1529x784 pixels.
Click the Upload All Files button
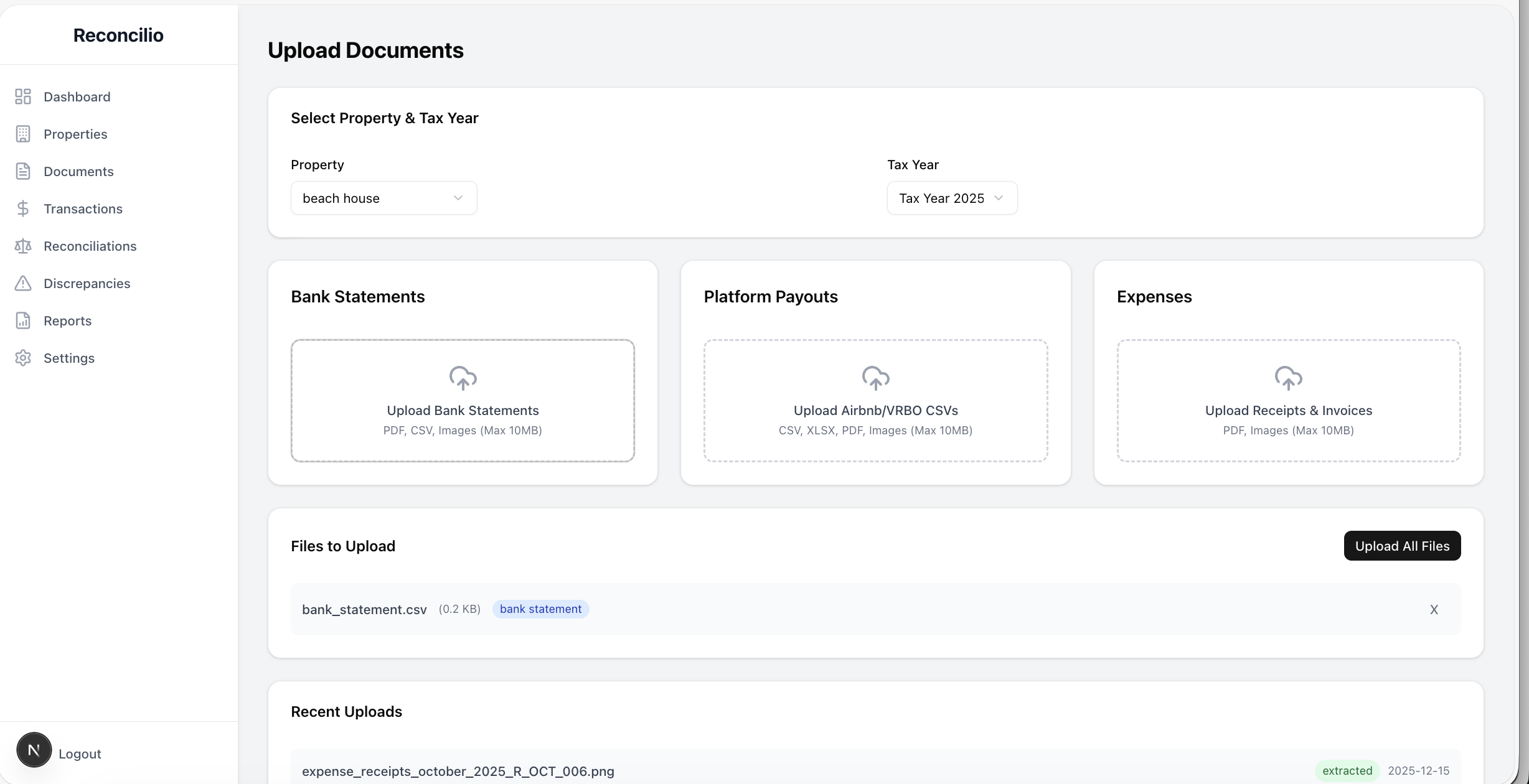pos(1402,546)
